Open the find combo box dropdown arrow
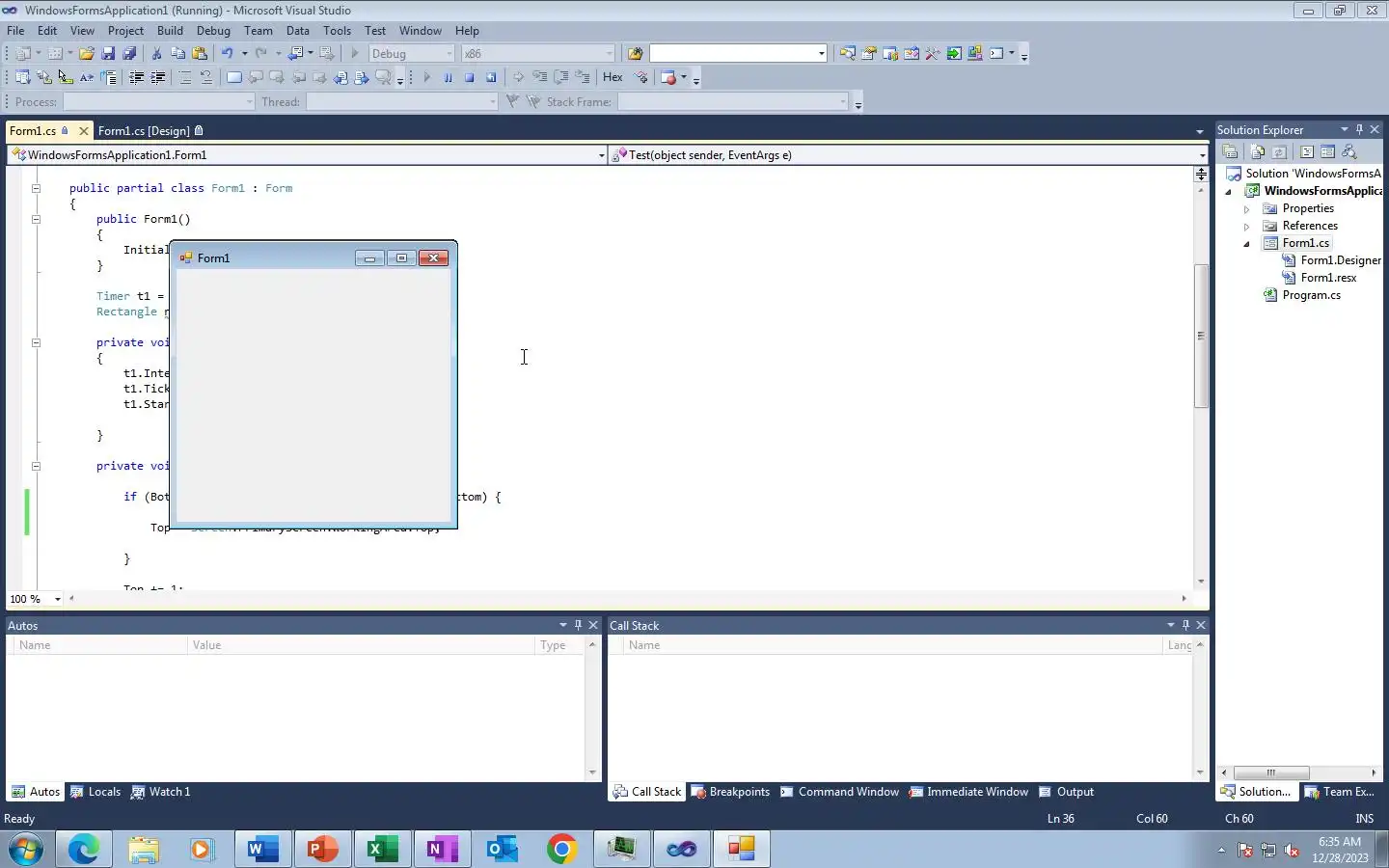Image resolution: width=1389 pixels, height=868 pixels. point(821,54)
